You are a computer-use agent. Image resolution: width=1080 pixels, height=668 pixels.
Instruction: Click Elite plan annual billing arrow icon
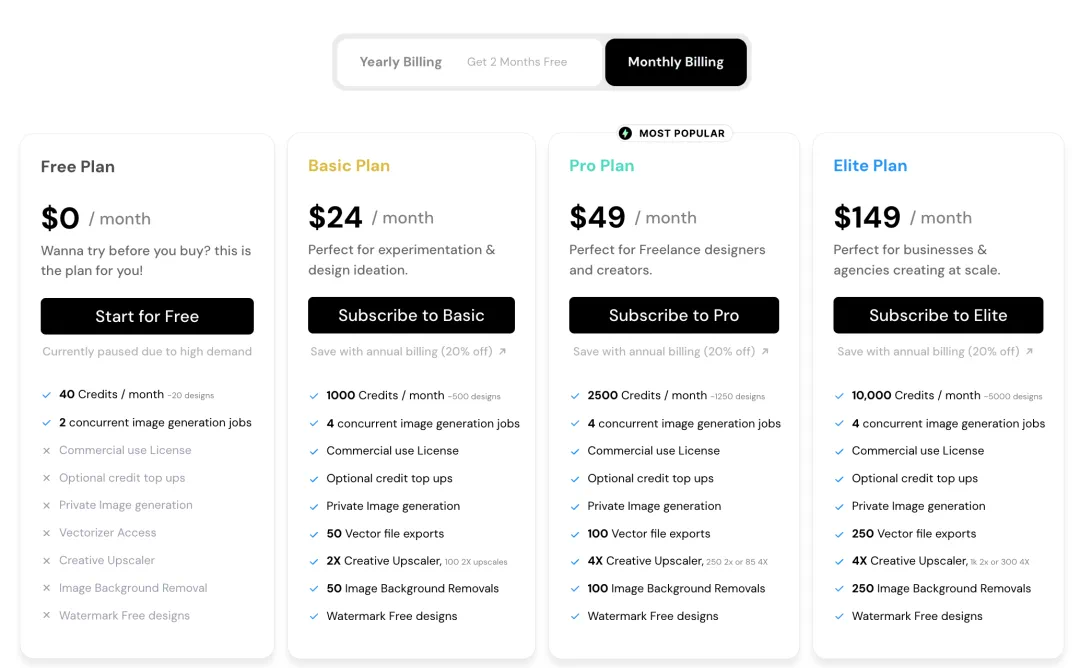coord(1029,351)
